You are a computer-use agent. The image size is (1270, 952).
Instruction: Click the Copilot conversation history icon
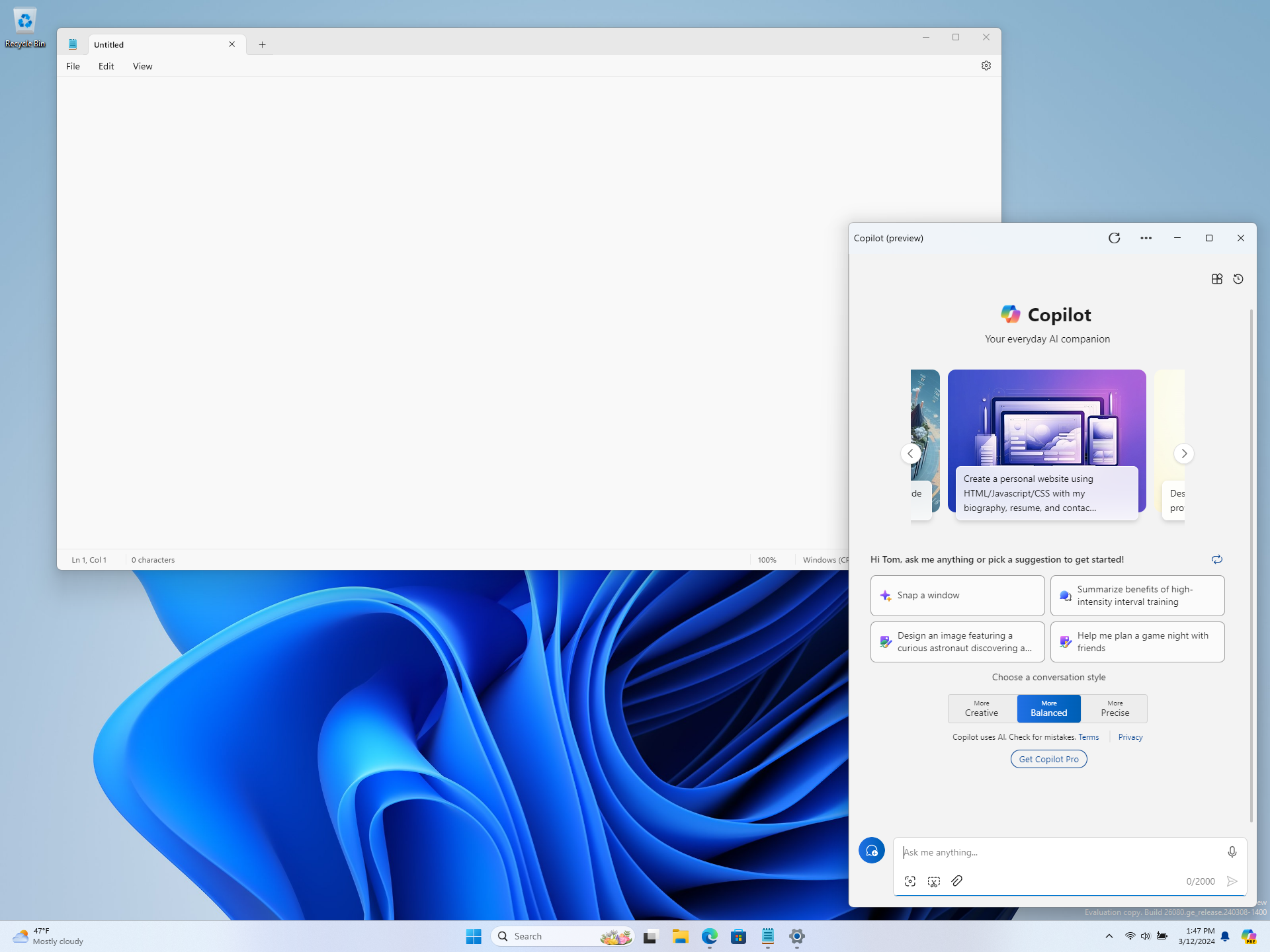(x=1238, y=278)
